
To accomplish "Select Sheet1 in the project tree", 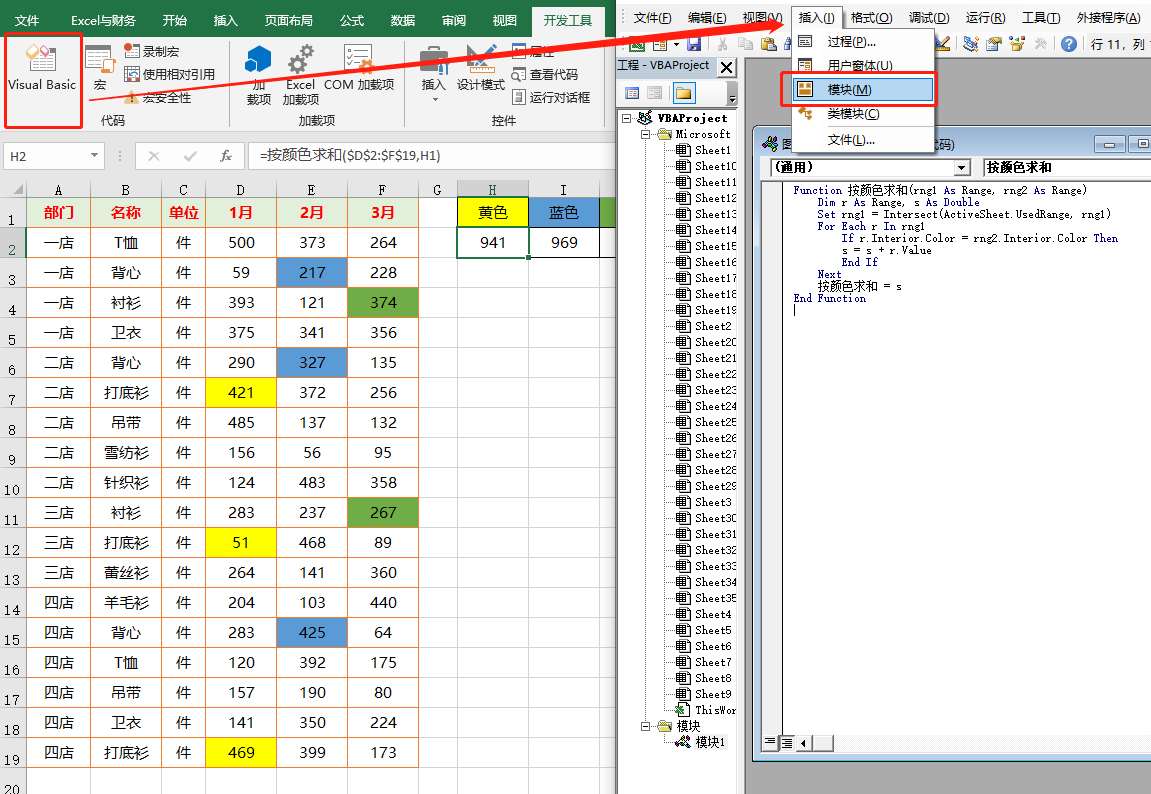I will click(x=703, y=150).
